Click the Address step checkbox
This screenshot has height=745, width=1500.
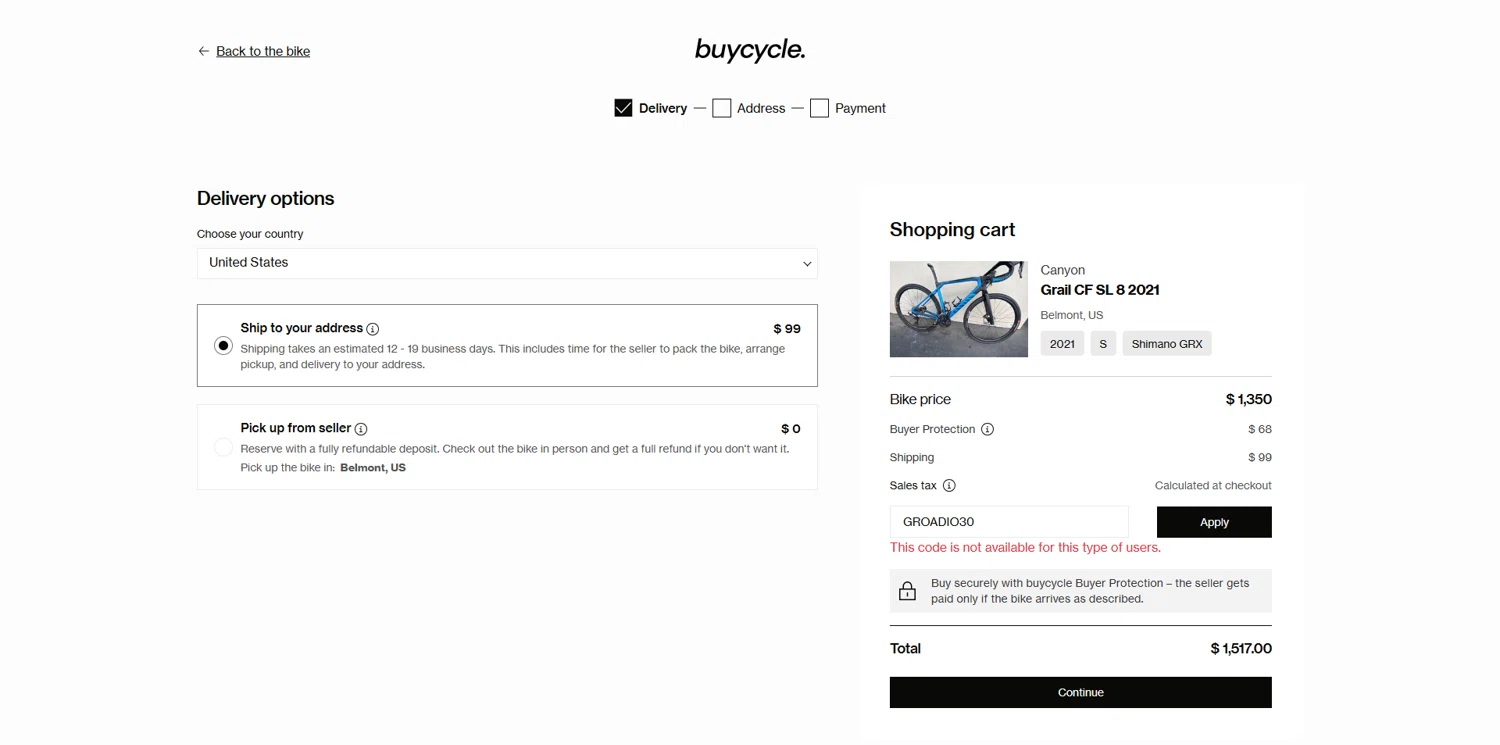721,108
